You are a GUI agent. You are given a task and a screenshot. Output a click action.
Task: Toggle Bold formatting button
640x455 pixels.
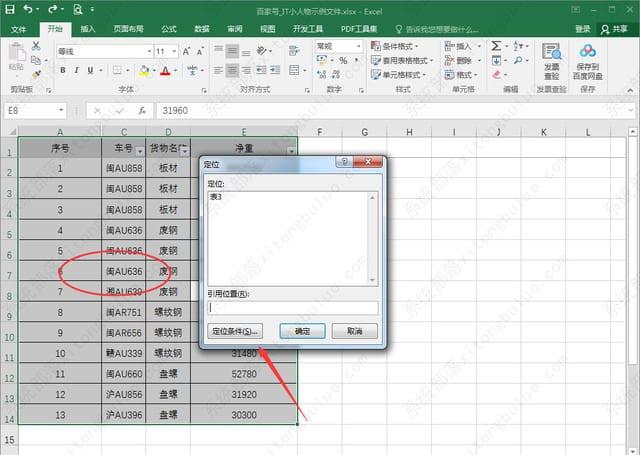point(63,70)
